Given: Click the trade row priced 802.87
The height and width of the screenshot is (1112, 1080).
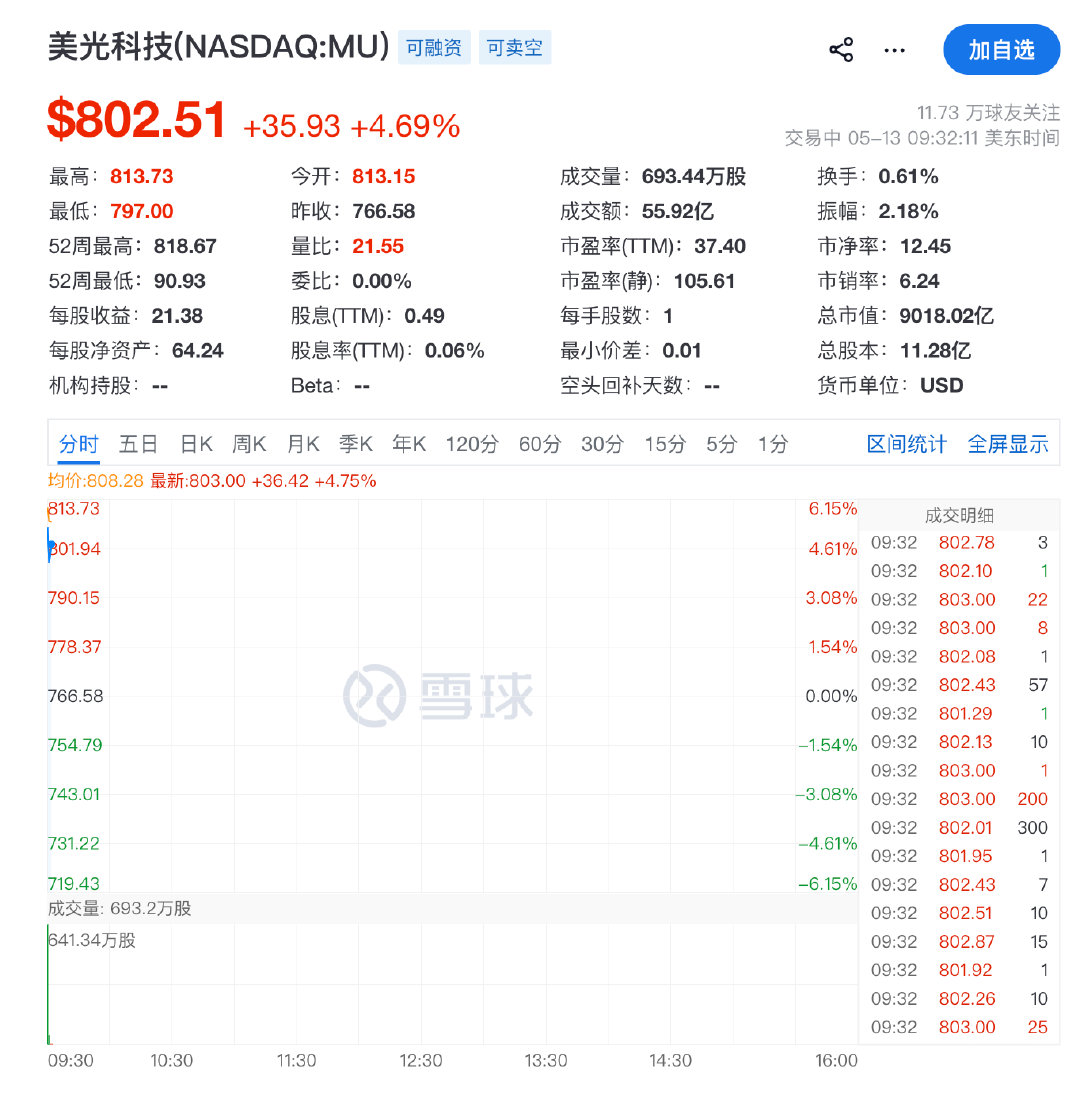Looking at the screenshot, I should pos(959,942).
